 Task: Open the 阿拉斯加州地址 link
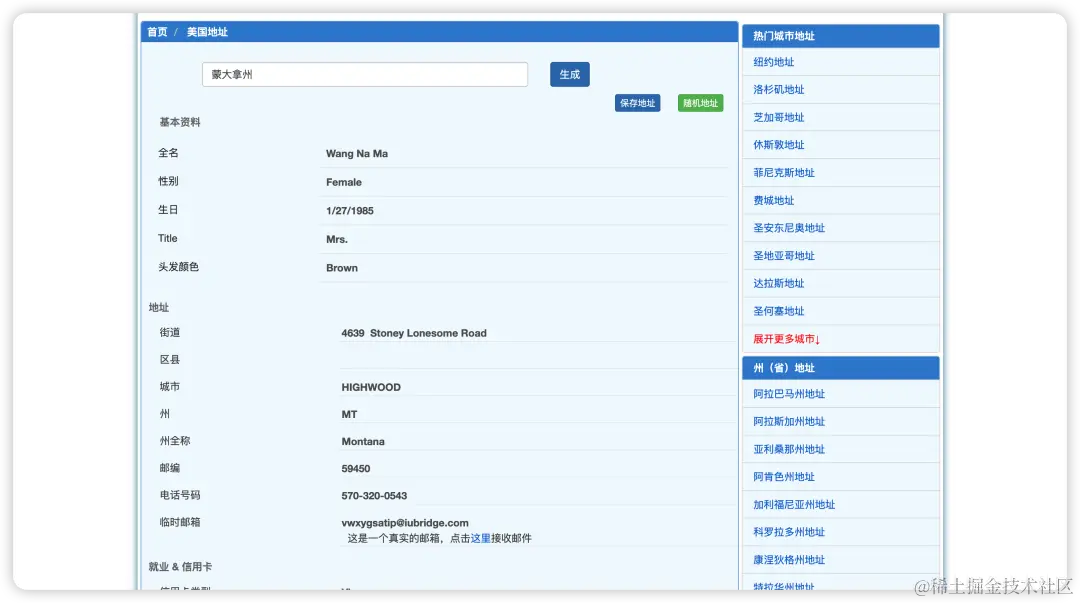[789, 422]
